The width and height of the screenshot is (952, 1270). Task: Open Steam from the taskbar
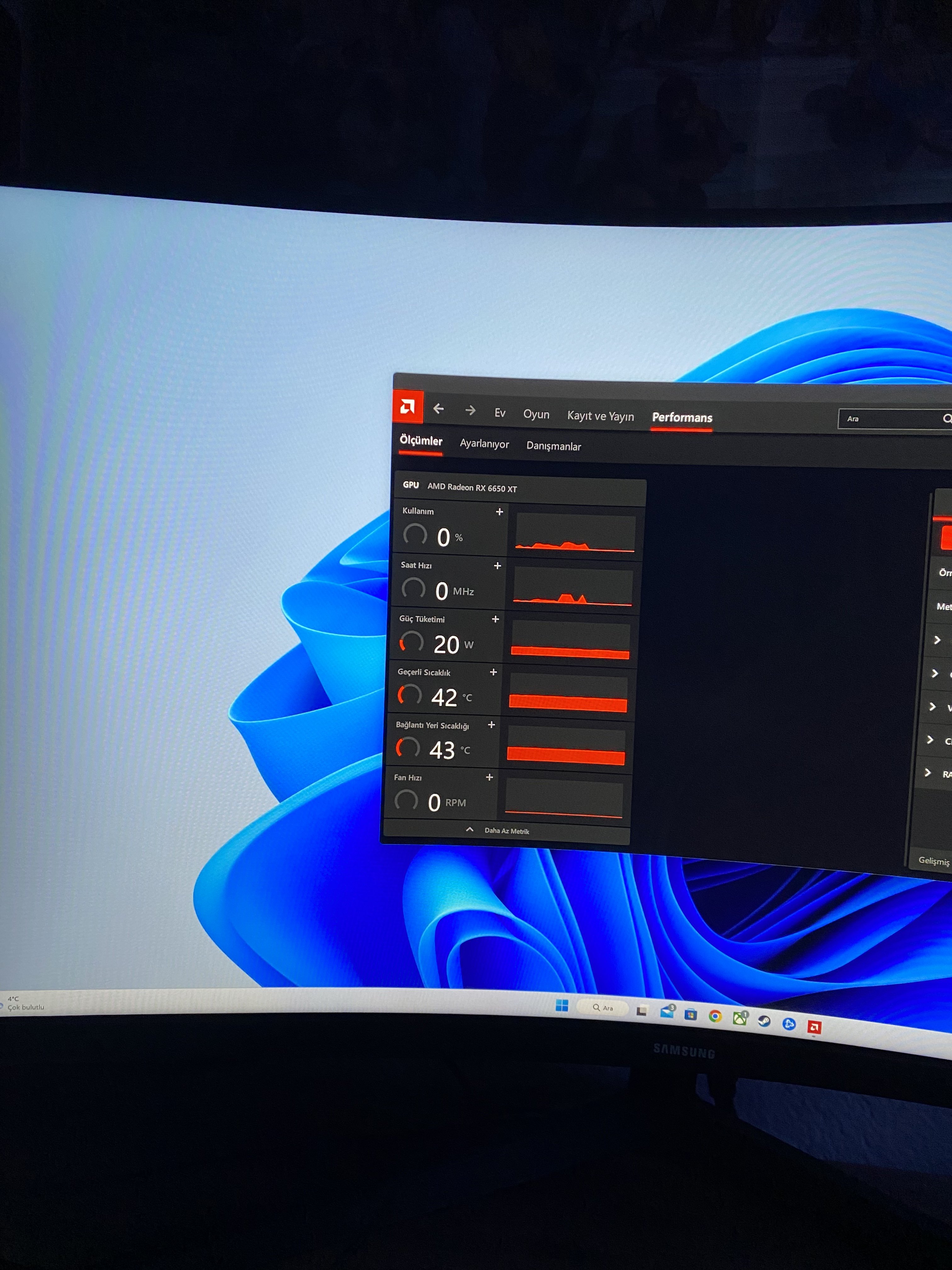pyautogui.click(x=764, y=1021)
